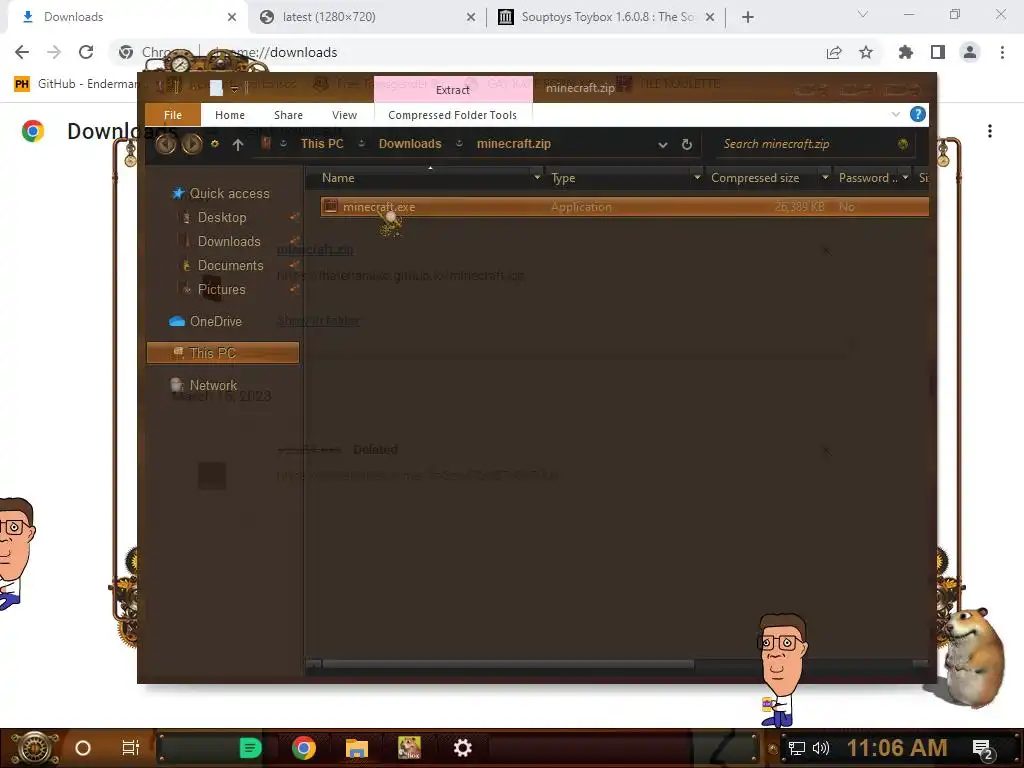Click This PC in the breadcrumb path
This screenshot has height=768, width=1024.
click(322, 144)
